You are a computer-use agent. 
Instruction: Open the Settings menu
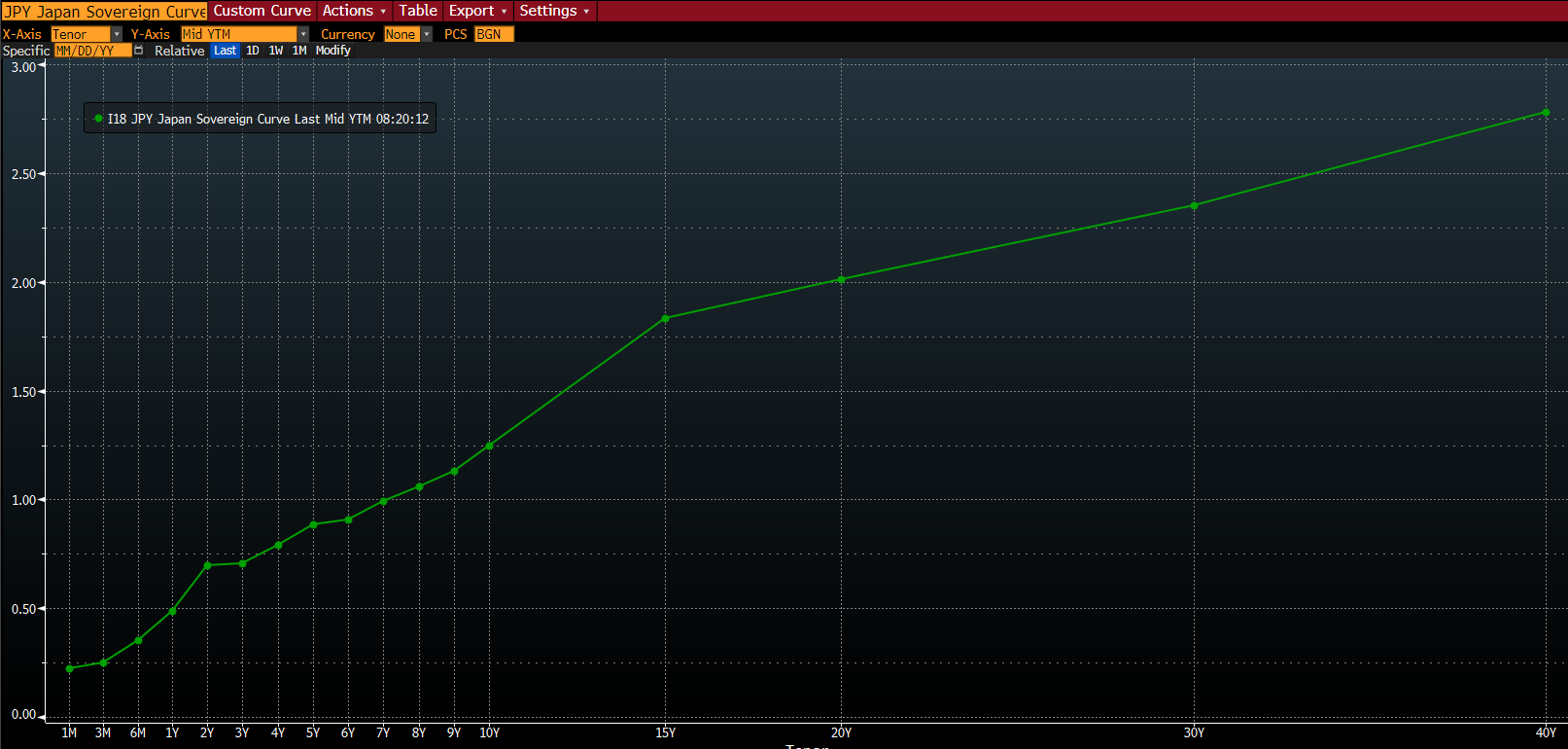click(554, 11)
